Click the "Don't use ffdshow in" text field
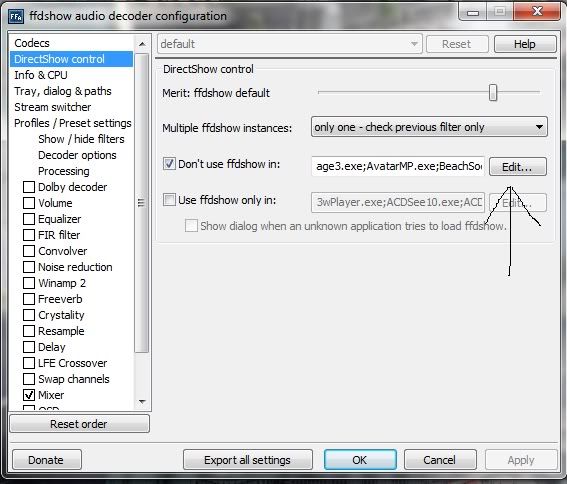 click(398, 166)
